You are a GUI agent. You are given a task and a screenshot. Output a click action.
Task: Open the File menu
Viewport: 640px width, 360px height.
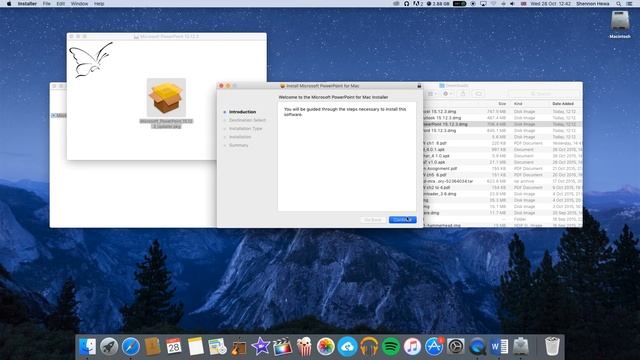[47, 4]
